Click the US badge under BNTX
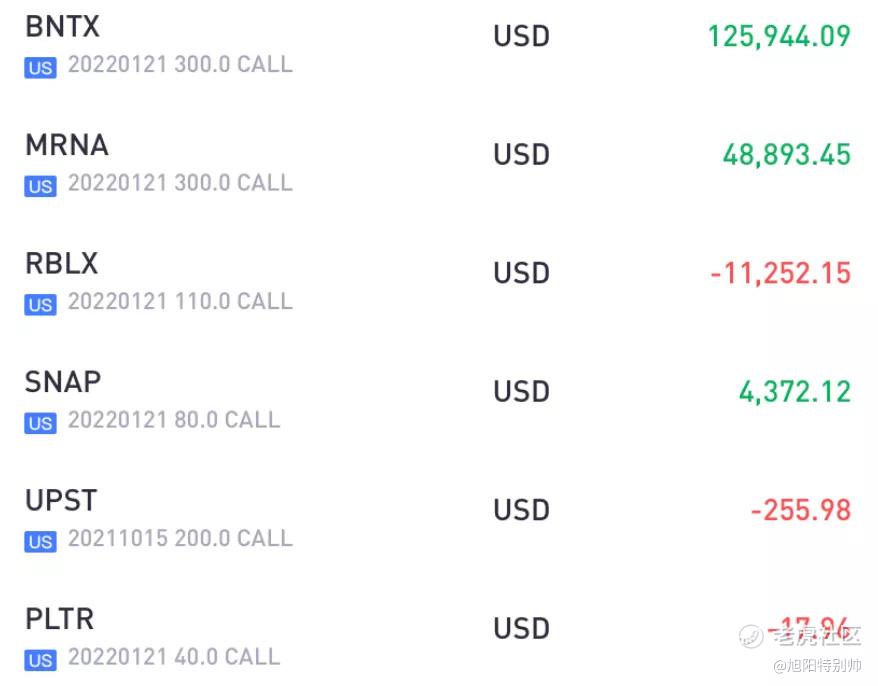This screenshot has width=878, height=686. coord(41,68)
